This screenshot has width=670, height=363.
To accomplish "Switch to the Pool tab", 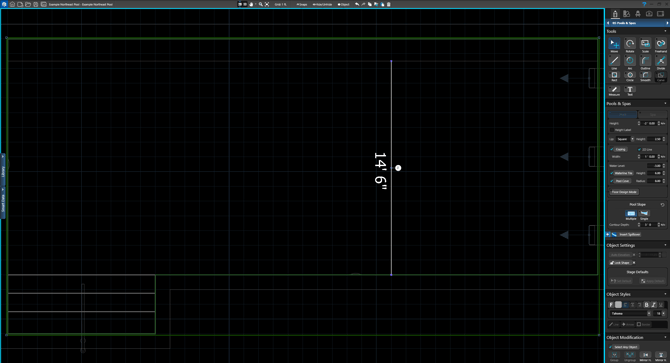I will click(623, 114).
